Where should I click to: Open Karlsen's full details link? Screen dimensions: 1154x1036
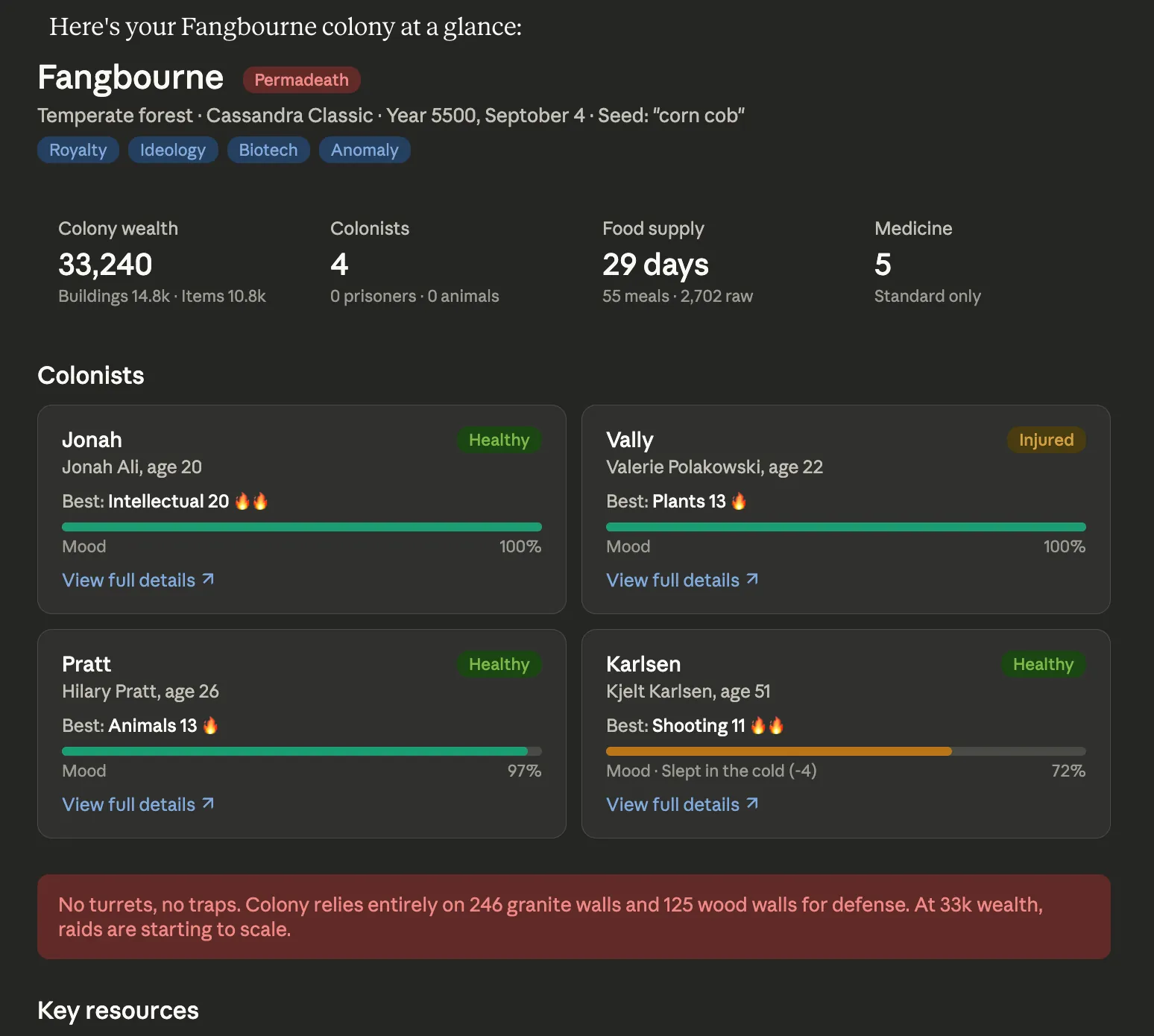coord(682,804)
